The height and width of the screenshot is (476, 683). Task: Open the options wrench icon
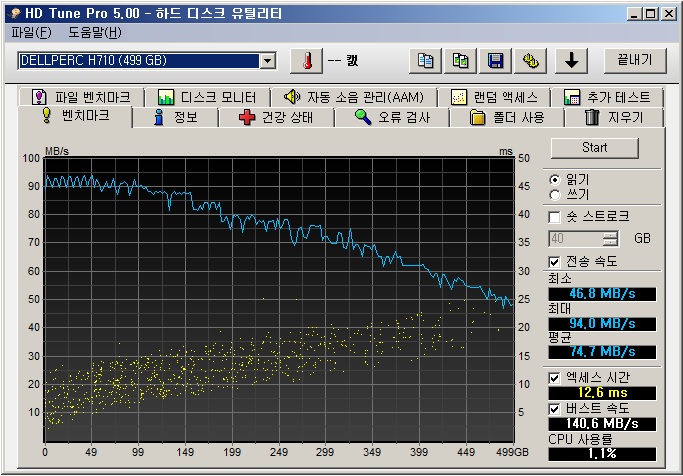coord(531,61)
